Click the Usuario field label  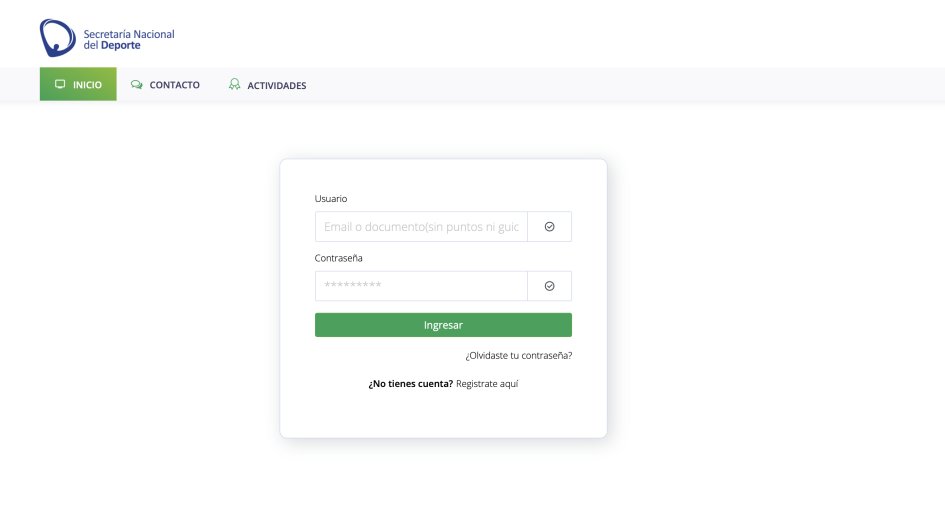[x=331, y=199]
